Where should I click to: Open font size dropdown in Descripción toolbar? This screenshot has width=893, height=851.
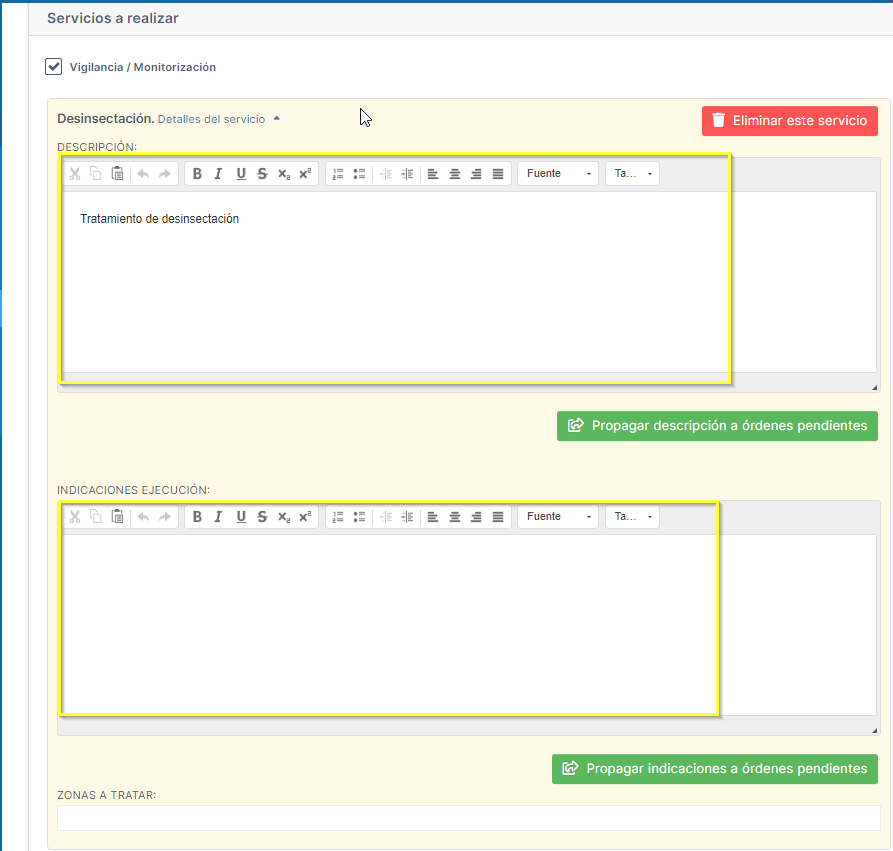pyautogui.click(x=632, y=174)
